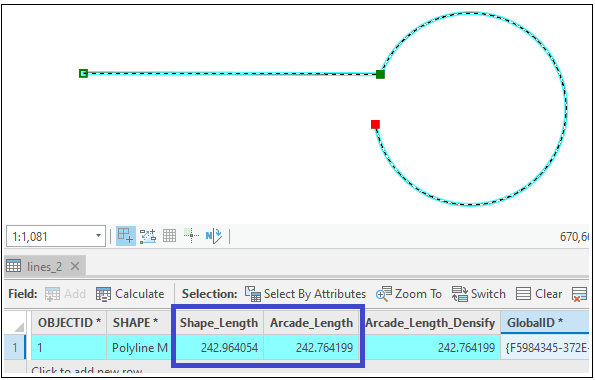Toggle the grid icon in map toolbar

[169, 236]
